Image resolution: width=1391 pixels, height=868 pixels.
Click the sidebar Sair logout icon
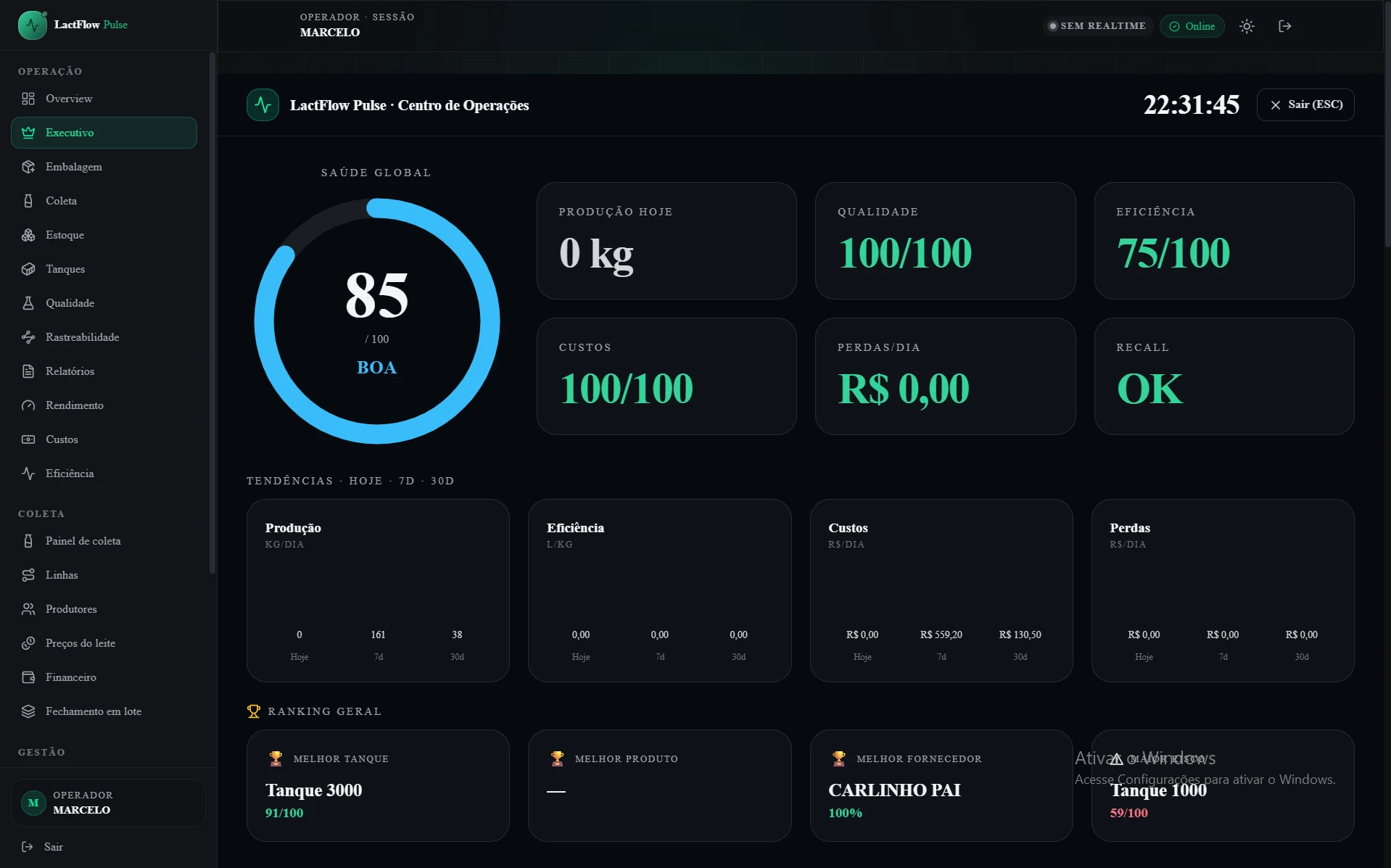coord(28,847)
